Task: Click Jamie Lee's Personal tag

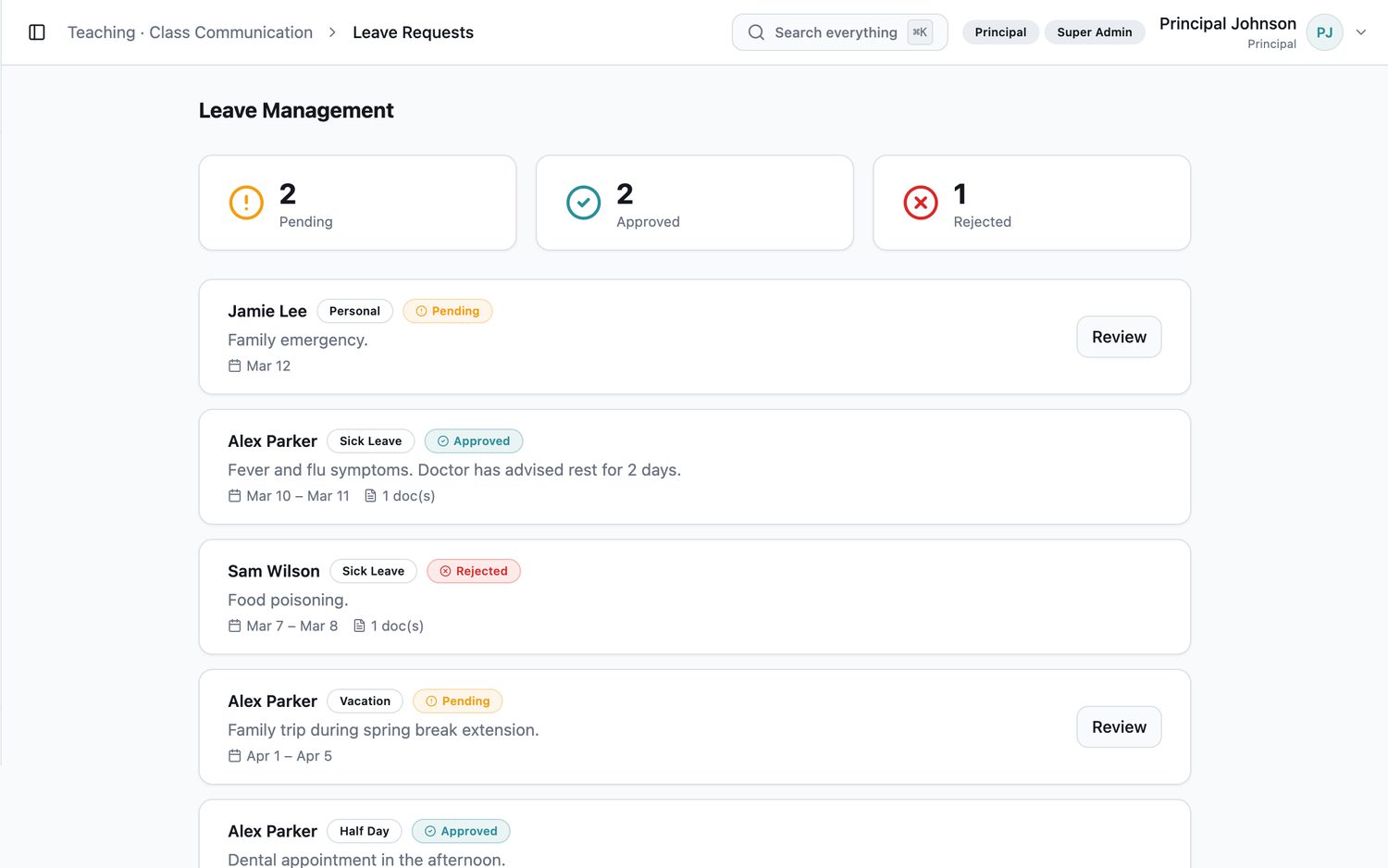Action: (x=354, y=311)
